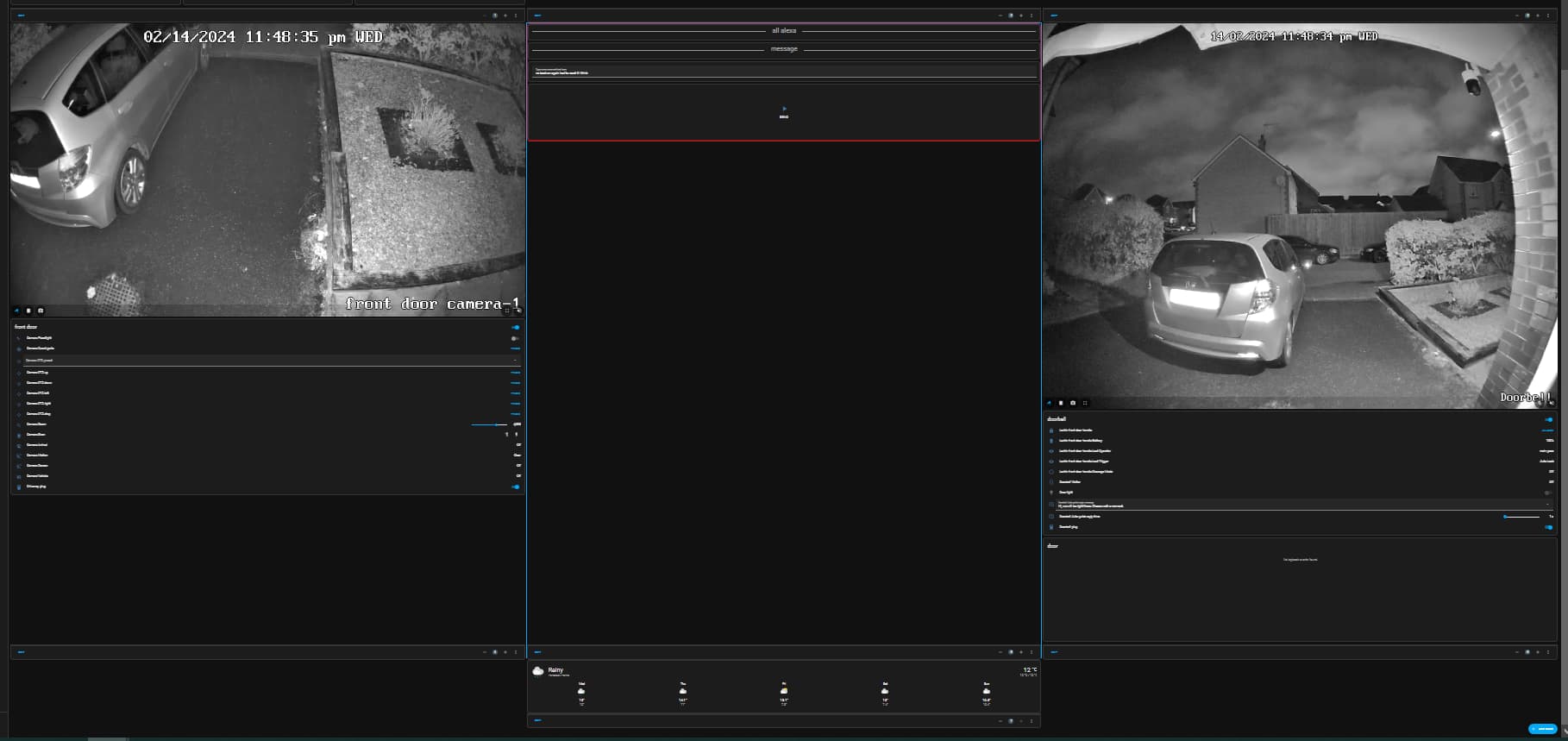This screenshot has height=741, width=1568.
Task: Click the alexa message text input field
Action: [x=783, y=72]
